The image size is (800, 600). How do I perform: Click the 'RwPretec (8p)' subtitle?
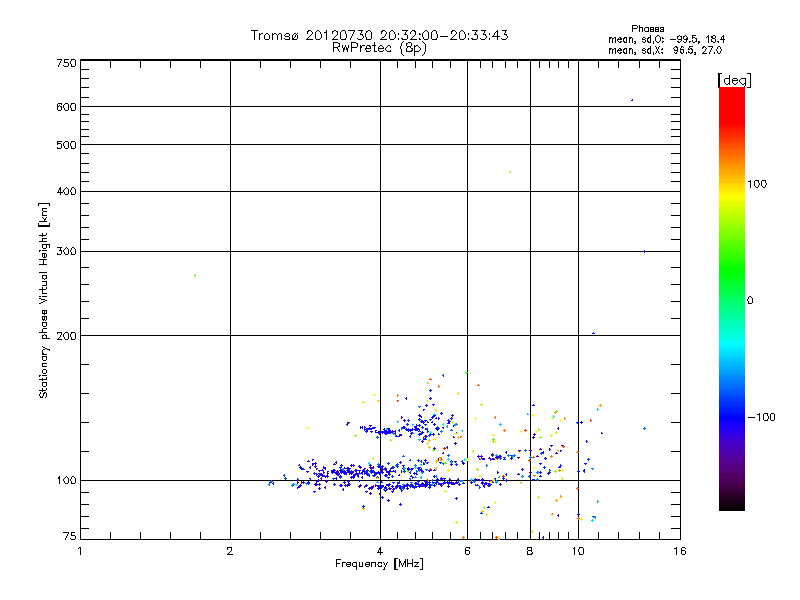(x=379, y=48)
